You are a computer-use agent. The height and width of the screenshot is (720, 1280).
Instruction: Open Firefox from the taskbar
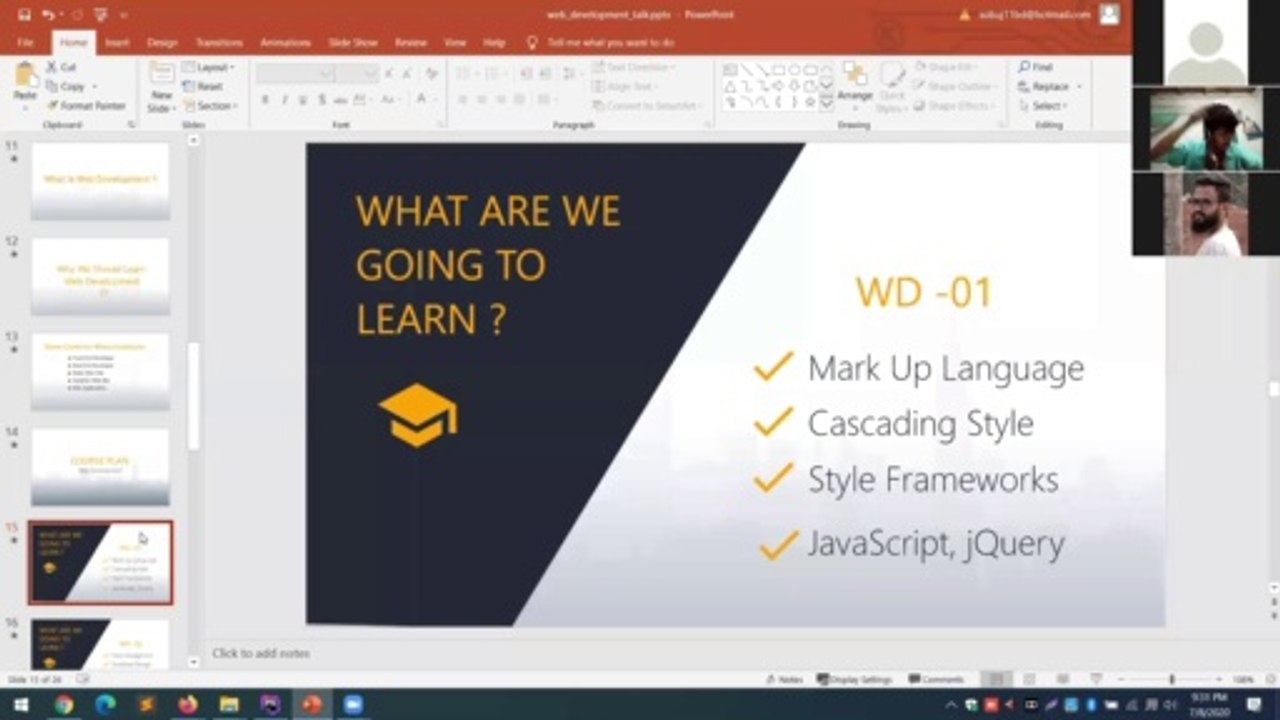coord(187,705)
